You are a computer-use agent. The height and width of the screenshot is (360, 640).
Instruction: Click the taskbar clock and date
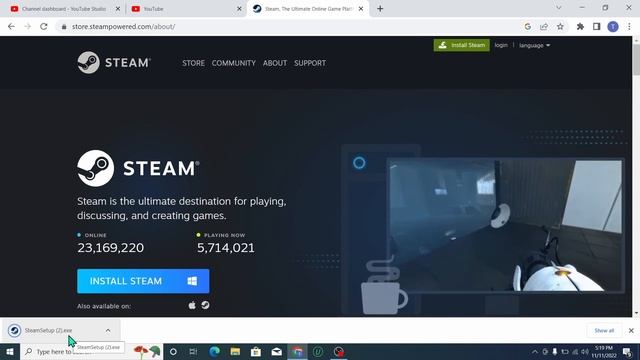coord(604,351)
